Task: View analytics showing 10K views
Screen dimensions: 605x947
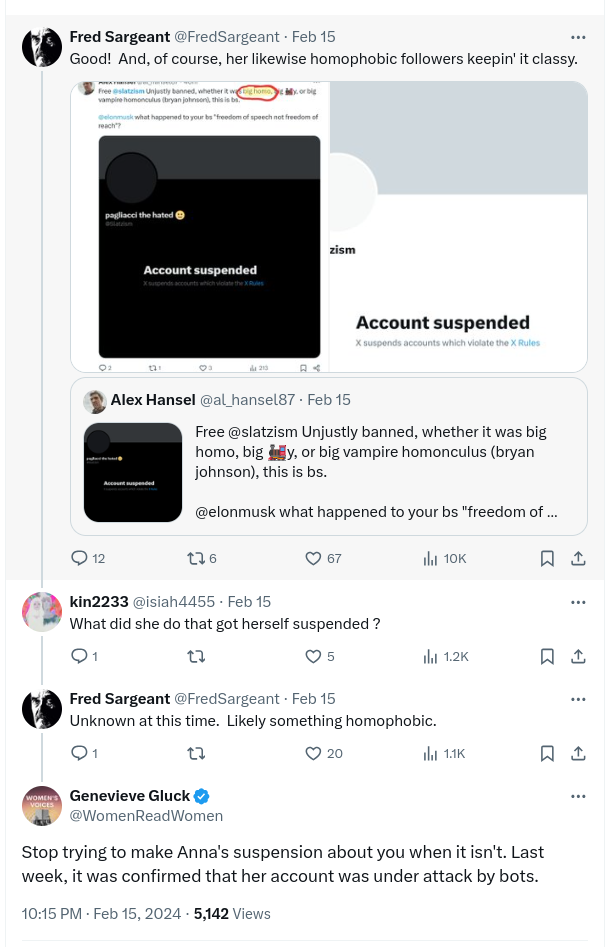Action: (444, 559)
